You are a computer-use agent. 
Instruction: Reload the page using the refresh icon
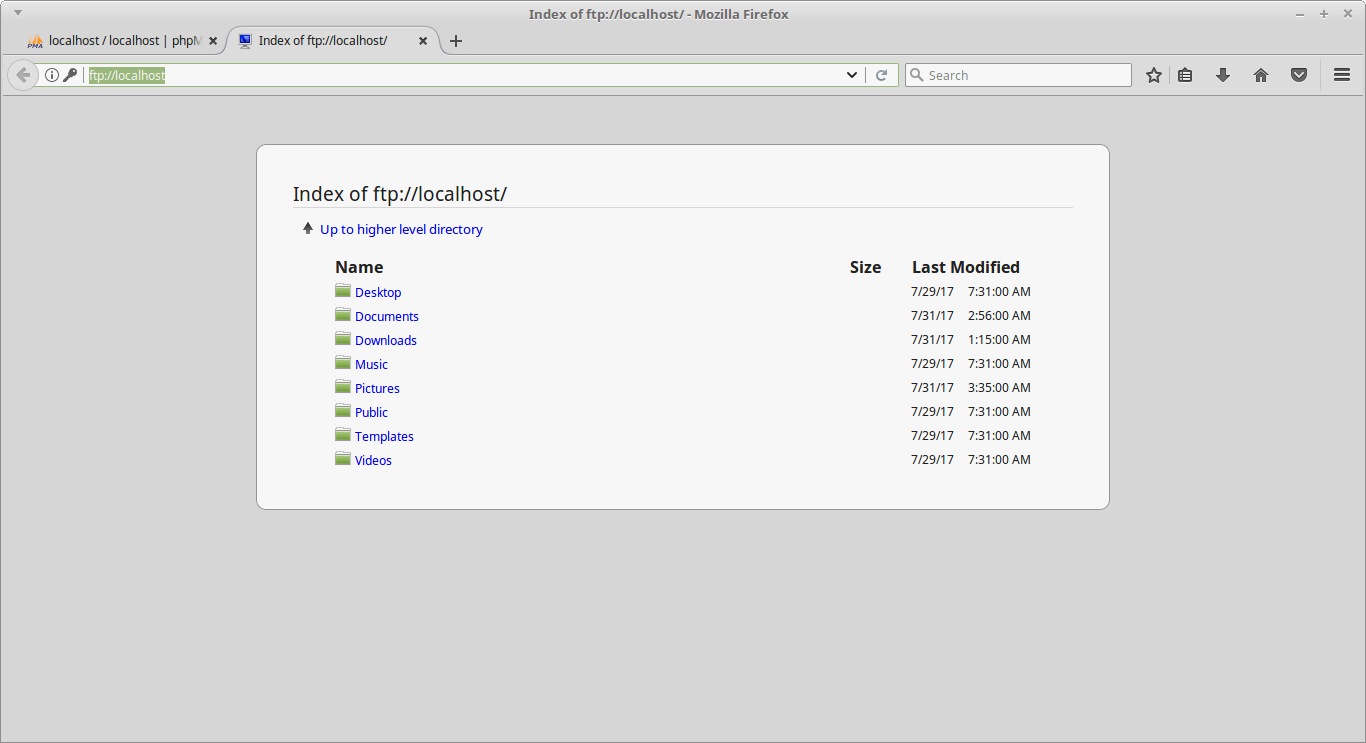point(882,74)
